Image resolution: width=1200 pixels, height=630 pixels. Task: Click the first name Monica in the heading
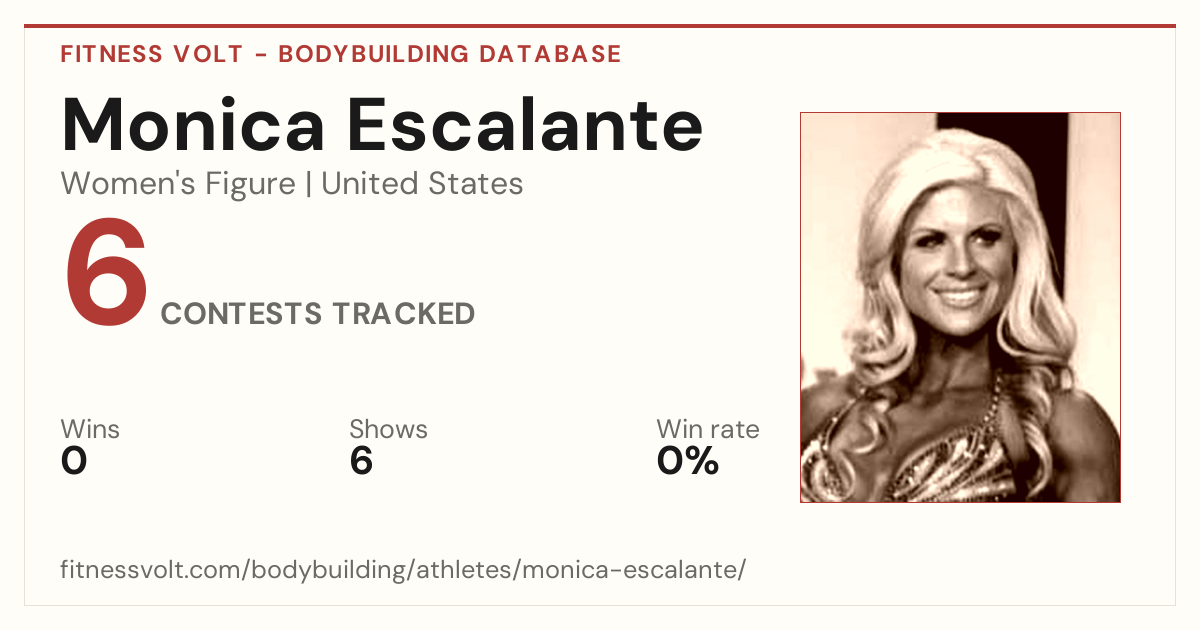coord(193,124)
